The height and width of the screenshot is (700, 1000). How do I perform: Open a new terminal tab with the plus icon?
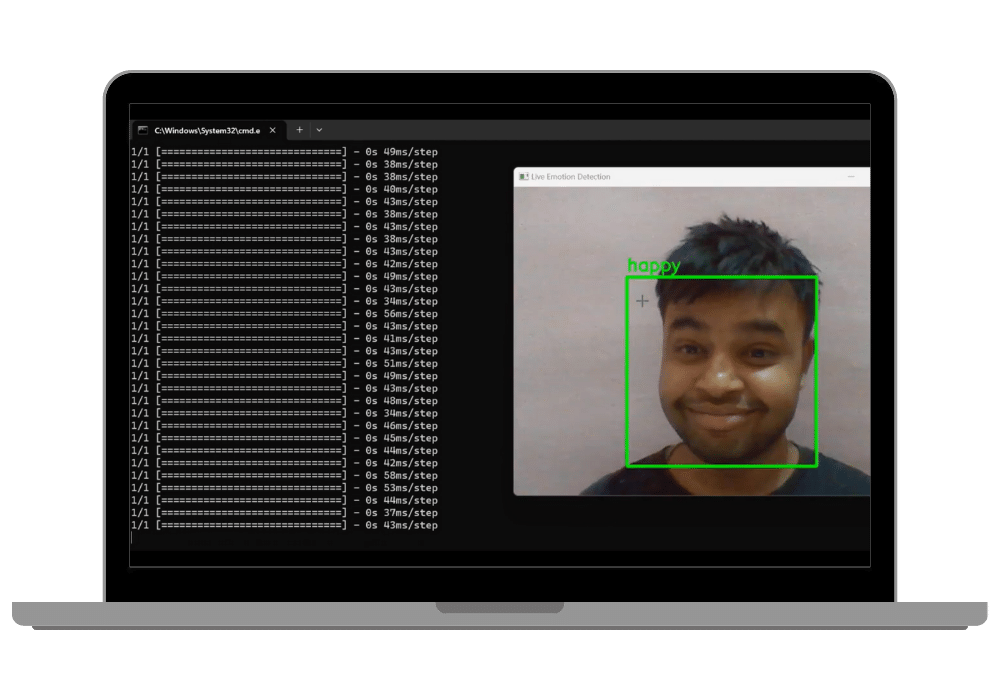[x=298, y=130]
